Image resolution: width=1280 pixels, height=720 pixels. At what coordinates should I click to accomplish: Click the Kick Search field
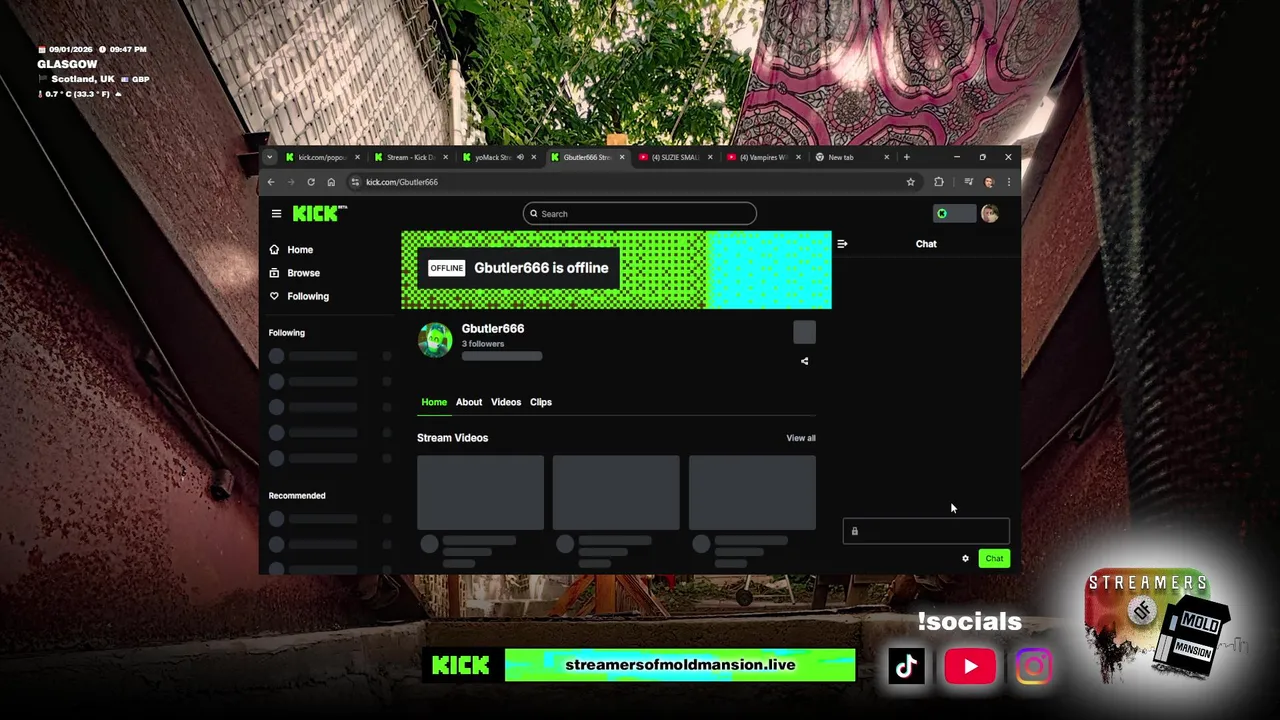(640, 213)
